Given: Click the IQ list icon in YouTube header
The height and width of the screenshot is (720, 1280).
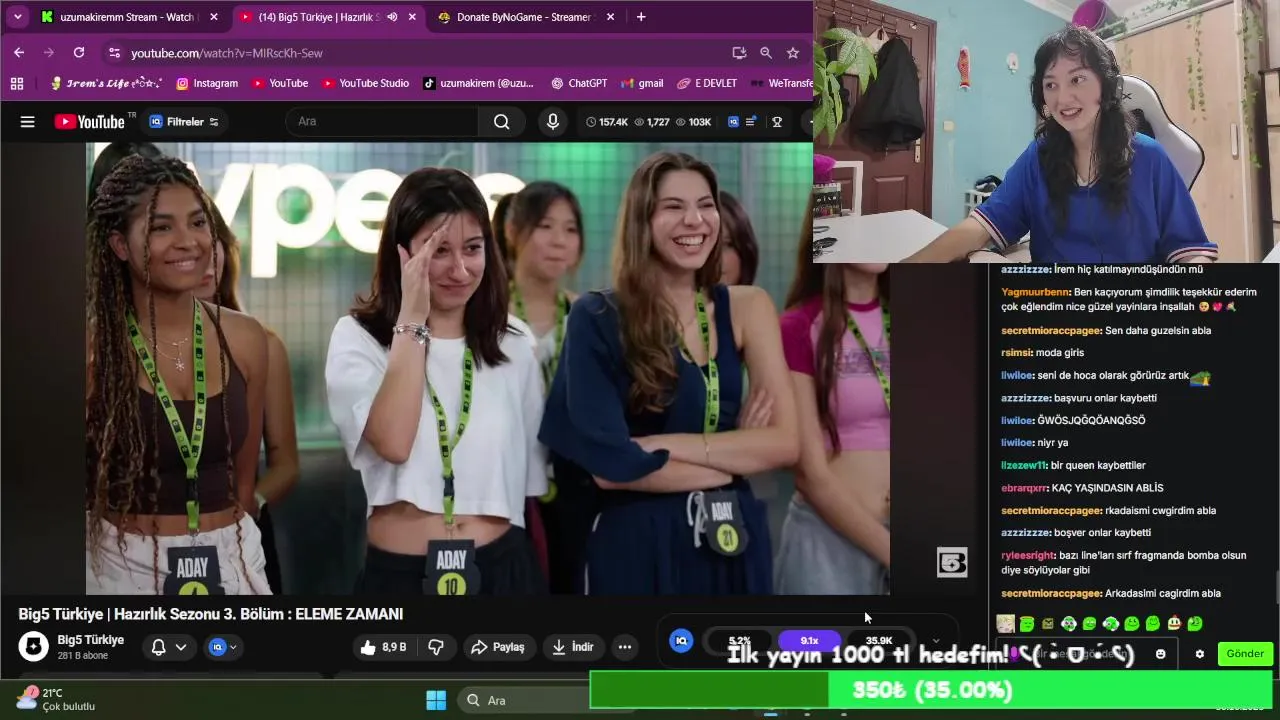Looking at the screenshot, I should click(742, 122).
